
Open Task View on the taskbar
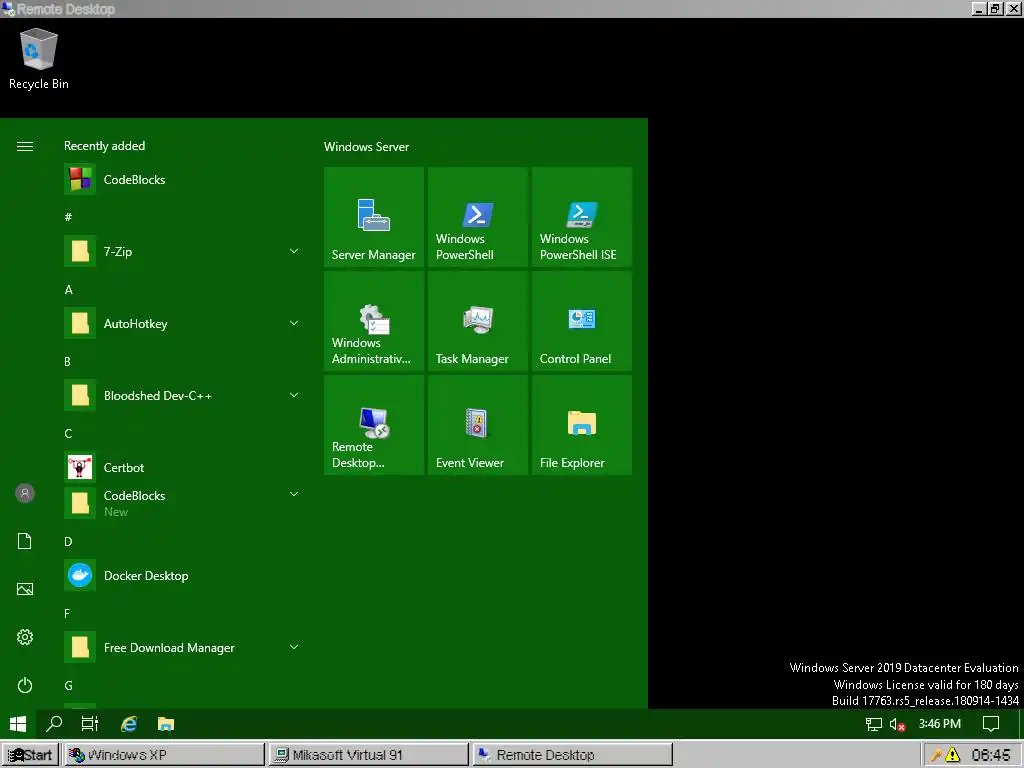[x=89, y=724]
